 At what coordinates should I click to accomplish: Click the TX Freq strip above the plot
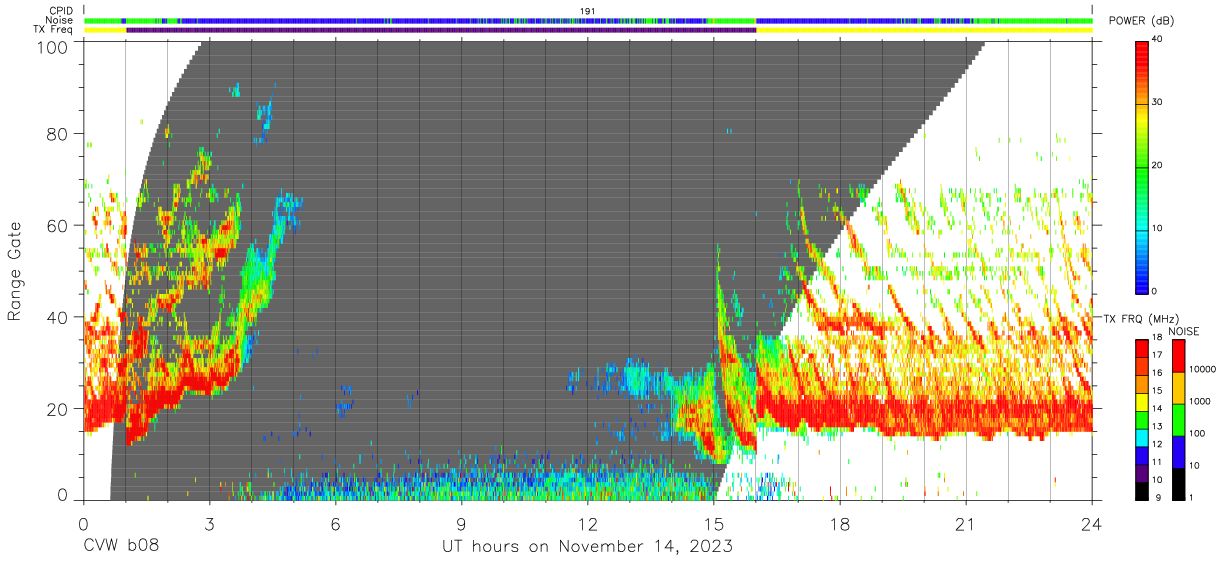588,30
